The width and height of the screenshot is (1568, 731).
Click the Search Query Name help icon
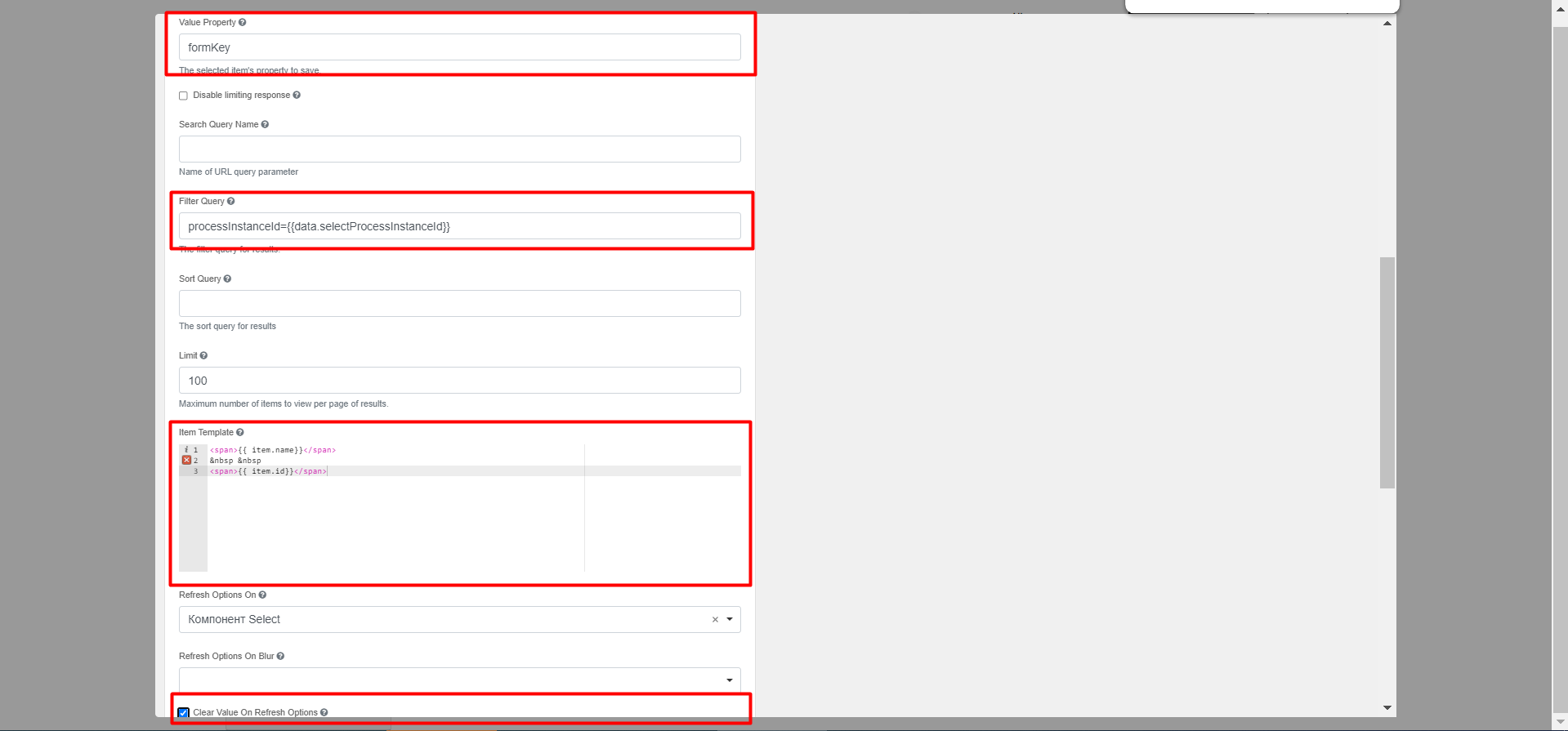click(265, 125)
